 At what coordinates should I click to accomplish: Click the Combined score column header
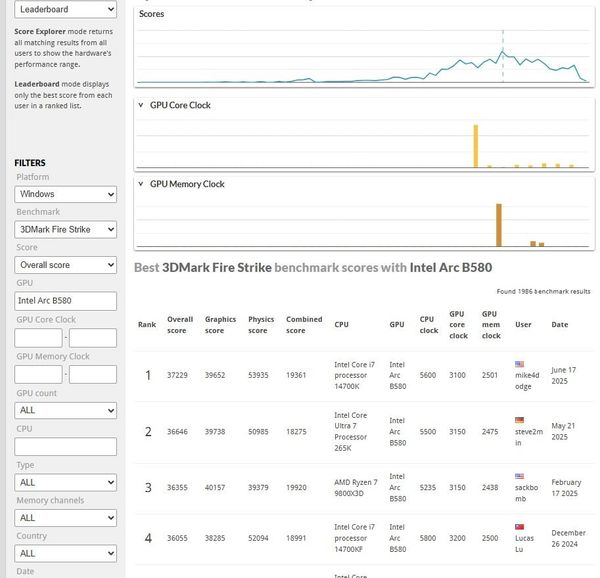coord(304,324)
